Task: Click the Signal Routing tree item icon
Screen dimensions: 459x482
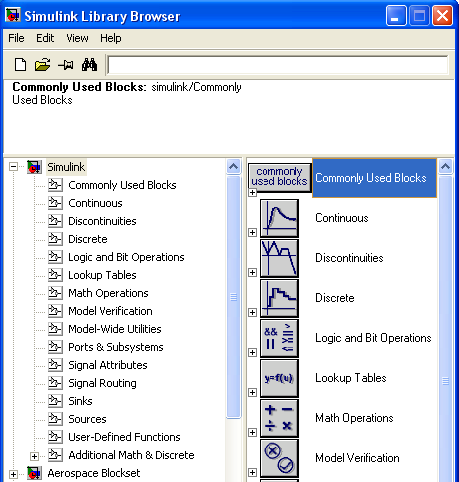Action: (x=55, y=382)
